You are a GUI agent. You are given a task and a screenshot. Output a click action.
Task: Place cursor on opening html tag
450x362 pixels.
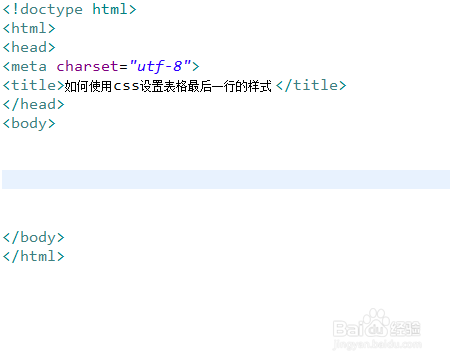coord(29,28)
